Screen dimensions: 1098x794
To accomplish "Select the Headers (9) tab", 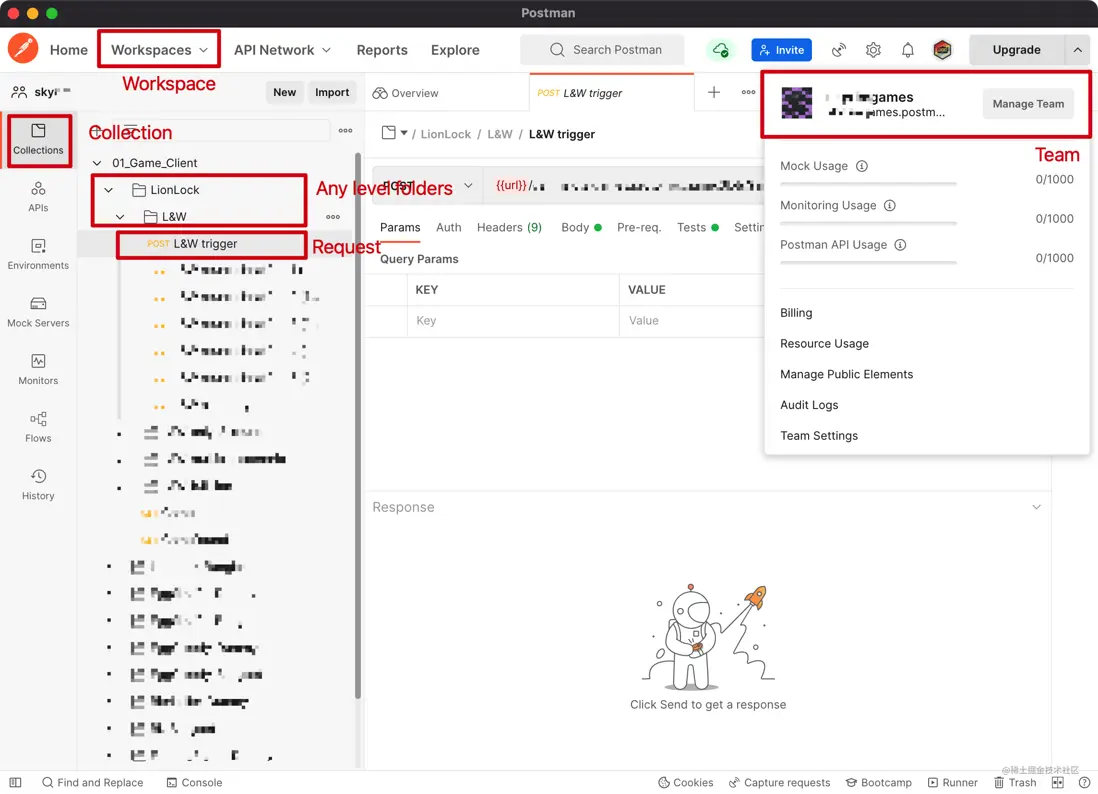I will point(509,227).
